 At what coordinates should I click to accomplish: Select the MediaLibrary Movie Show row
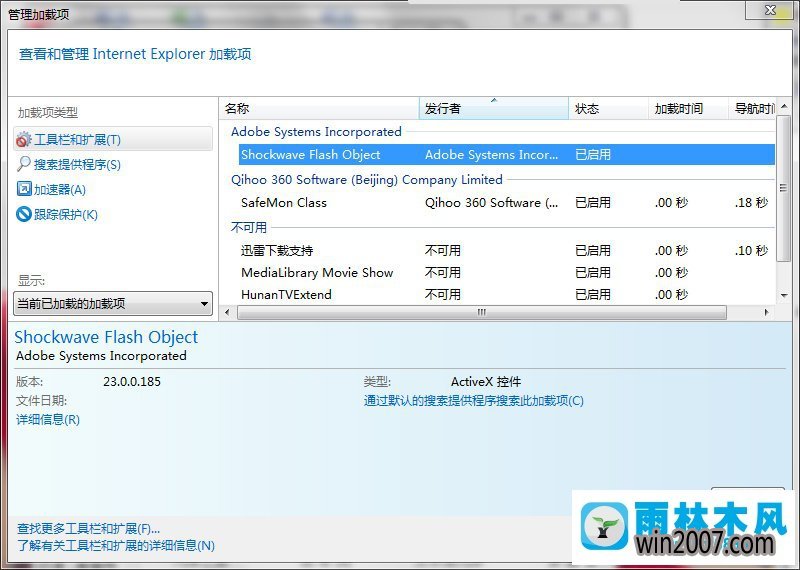pyautogui.click(x=507, y=272)
